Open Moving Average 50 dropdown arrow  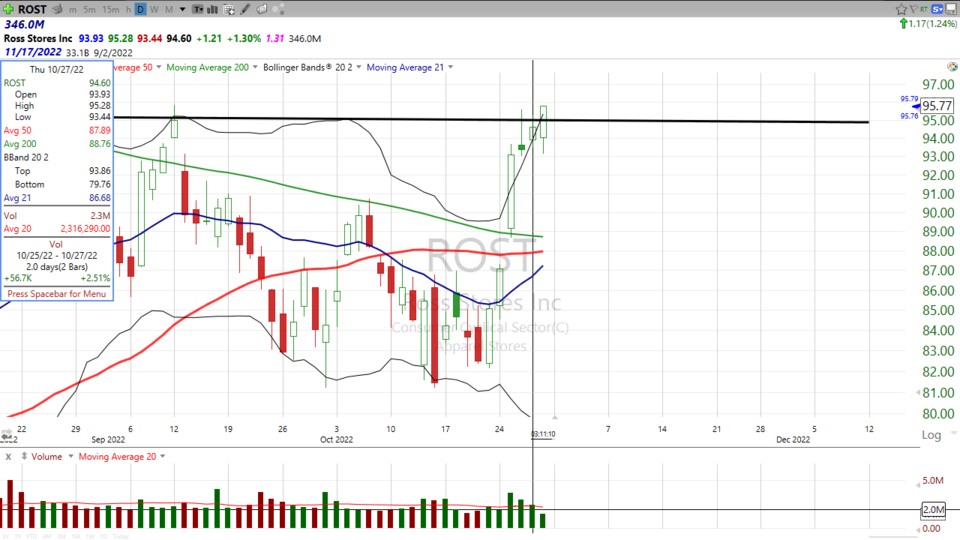(x=159, y=67)
